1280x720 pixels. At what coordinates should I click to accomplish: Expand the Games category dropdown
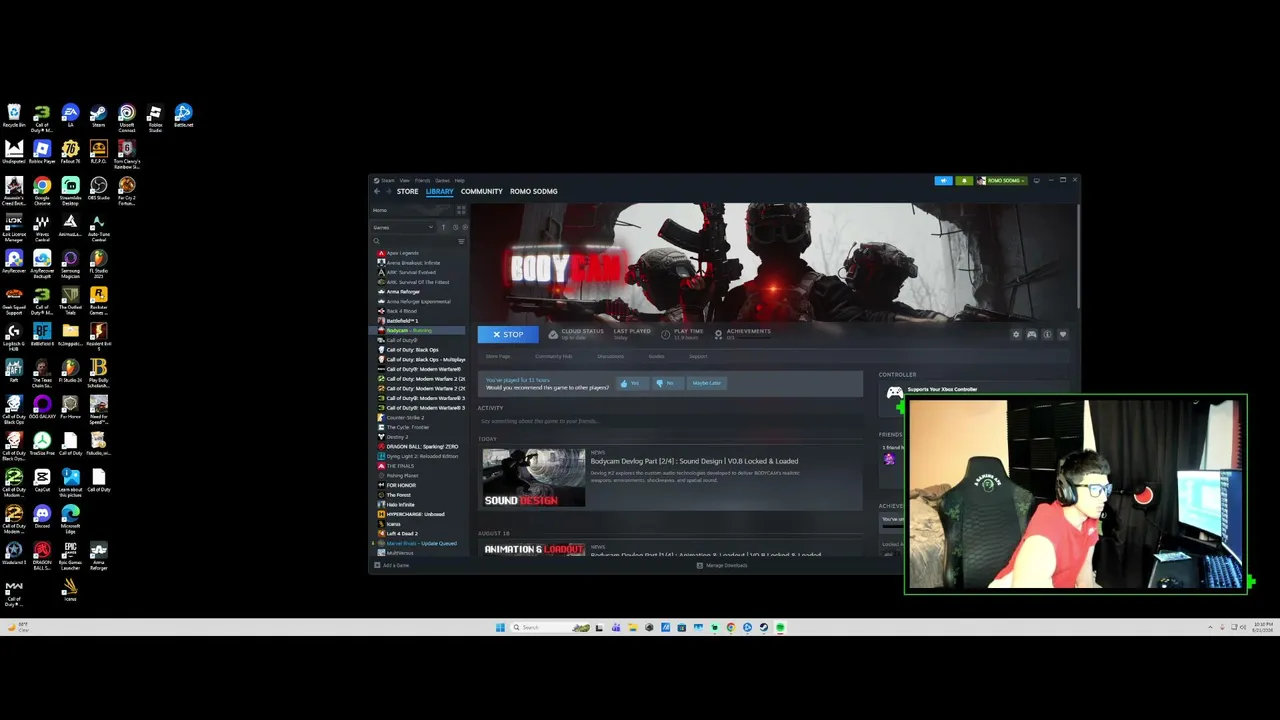point(403,227)
